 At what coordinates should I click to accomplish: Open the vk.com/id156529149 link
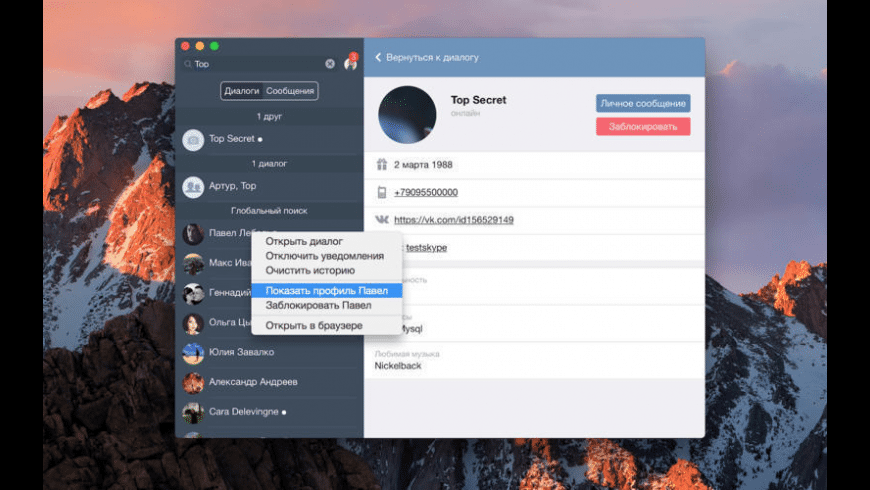coord(453,220)
